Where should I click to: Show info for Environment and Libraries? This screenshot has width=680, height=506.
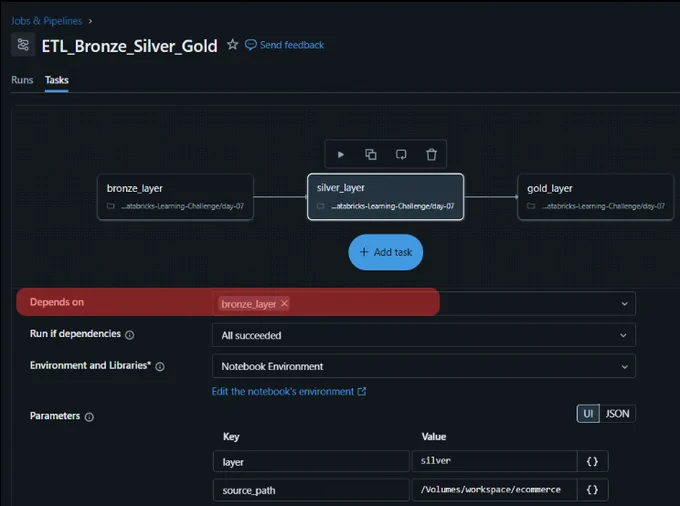pos(160,366)
